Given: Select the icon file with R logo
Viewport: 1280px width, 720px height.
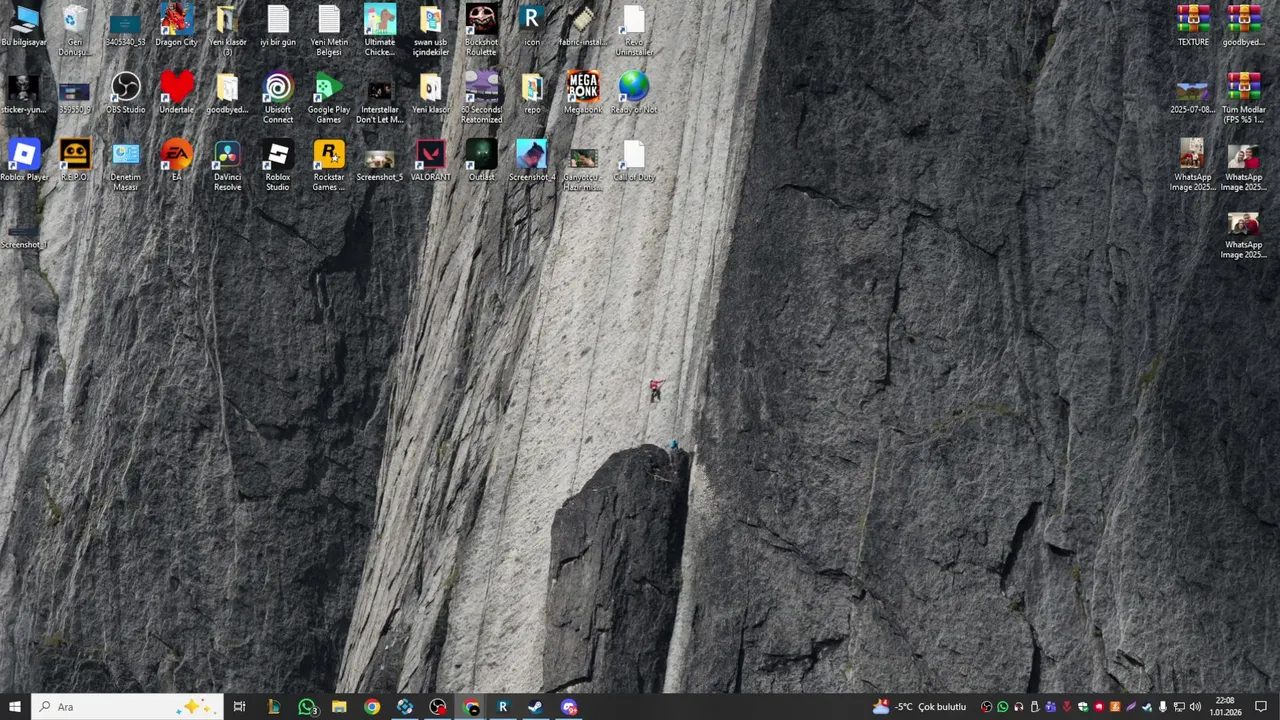Looking at the screenshot, I should (532, 26).
